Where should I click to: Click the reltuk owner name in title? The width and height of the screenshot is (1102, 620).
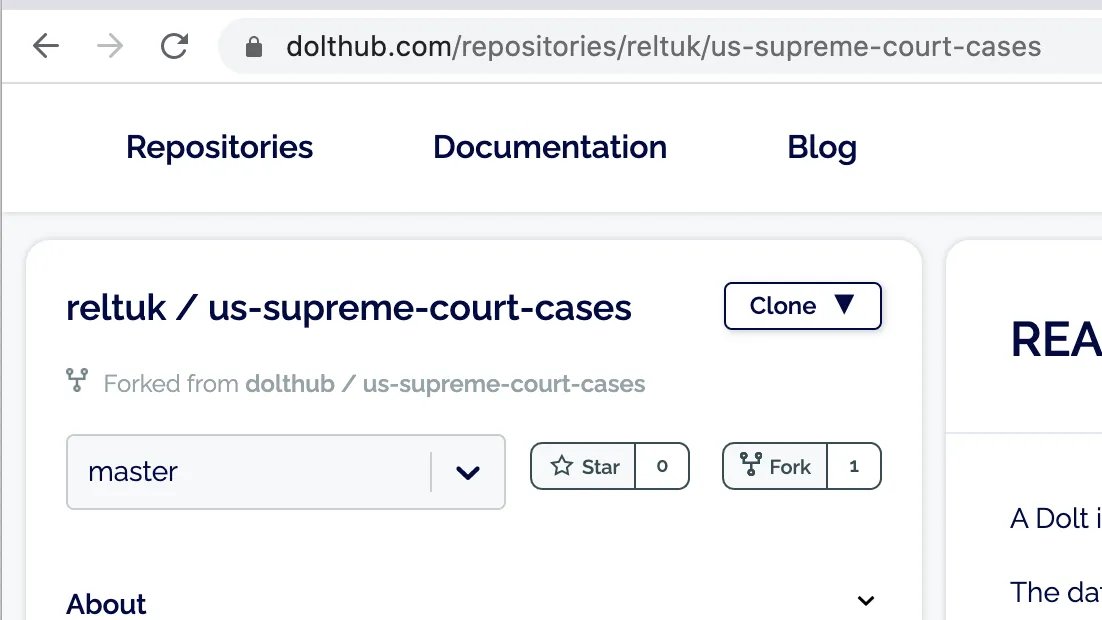click(x=116, y=308)
